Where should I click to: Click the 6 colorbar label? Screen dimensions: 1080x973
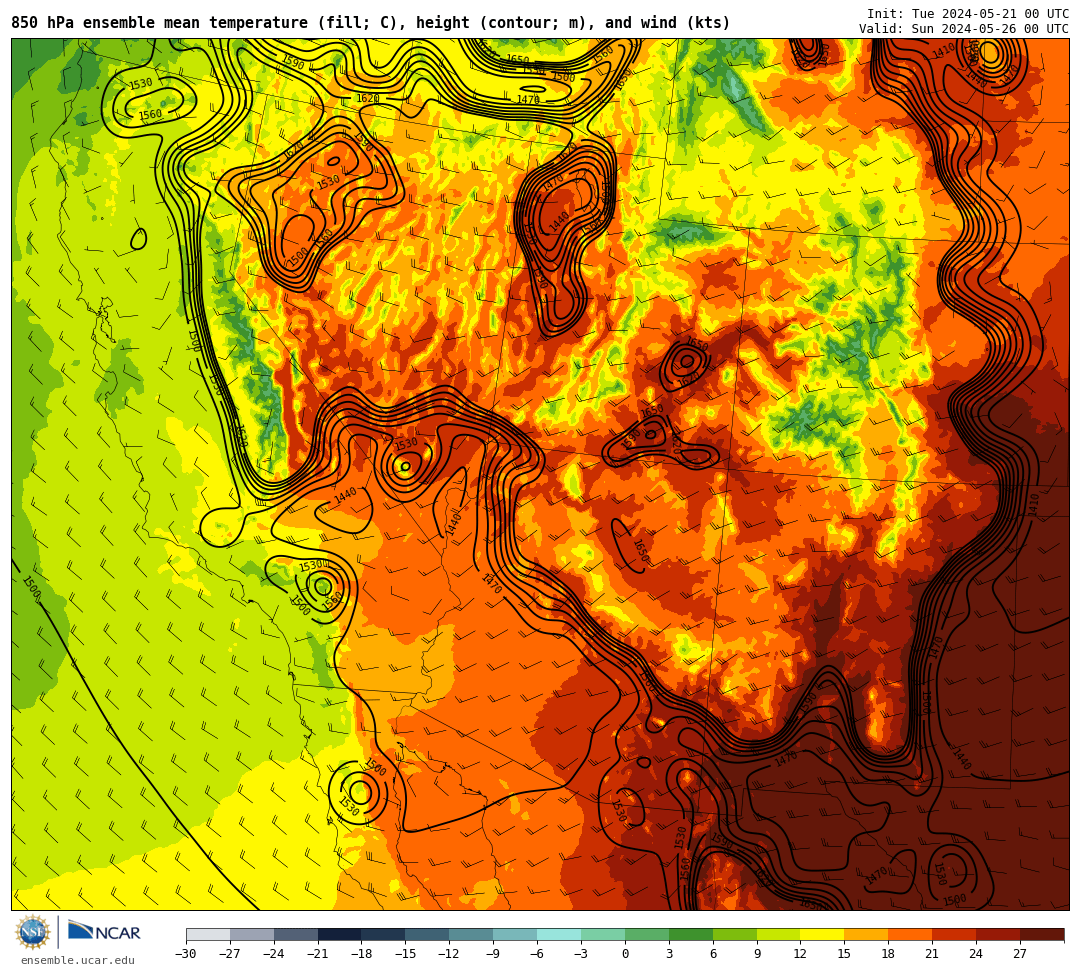pos(713,954)
